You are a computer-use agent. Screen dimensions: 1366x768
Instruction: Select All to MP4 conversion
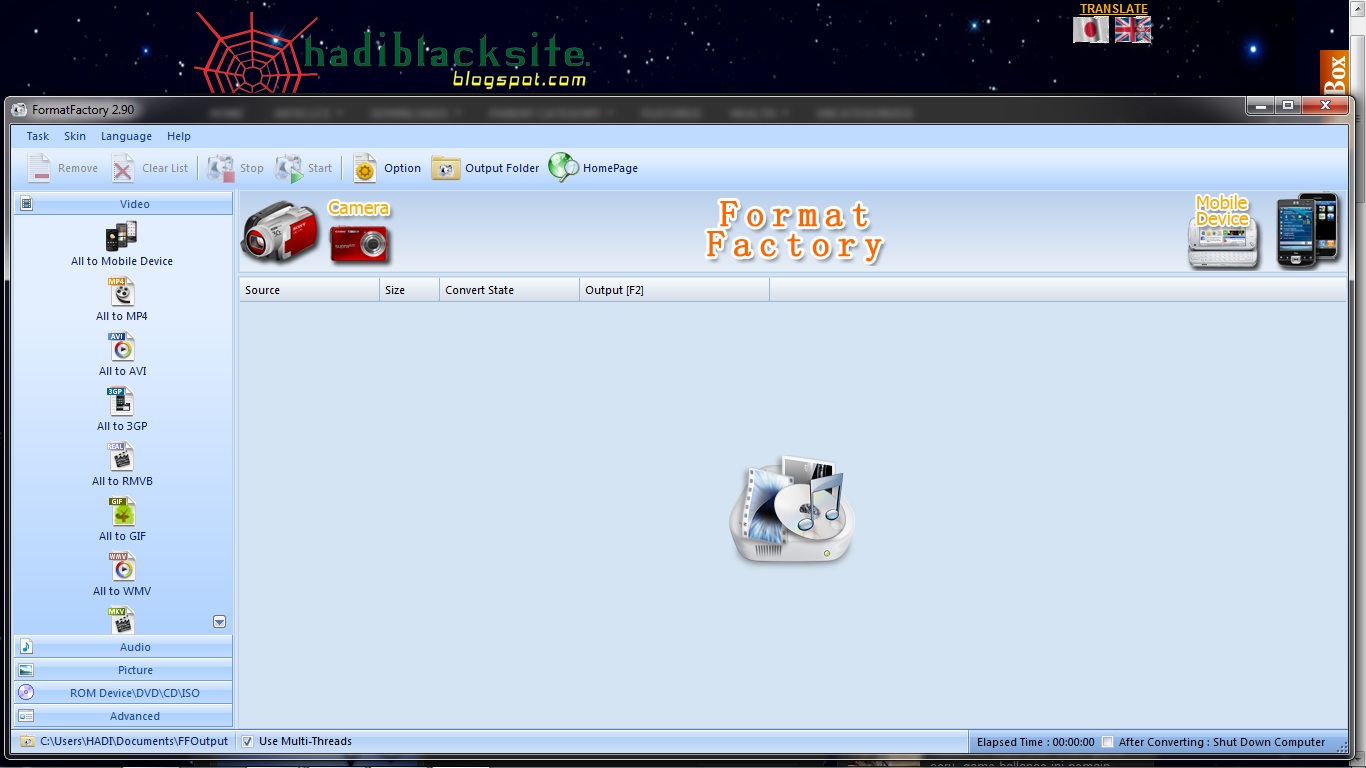tap(121, 298)
